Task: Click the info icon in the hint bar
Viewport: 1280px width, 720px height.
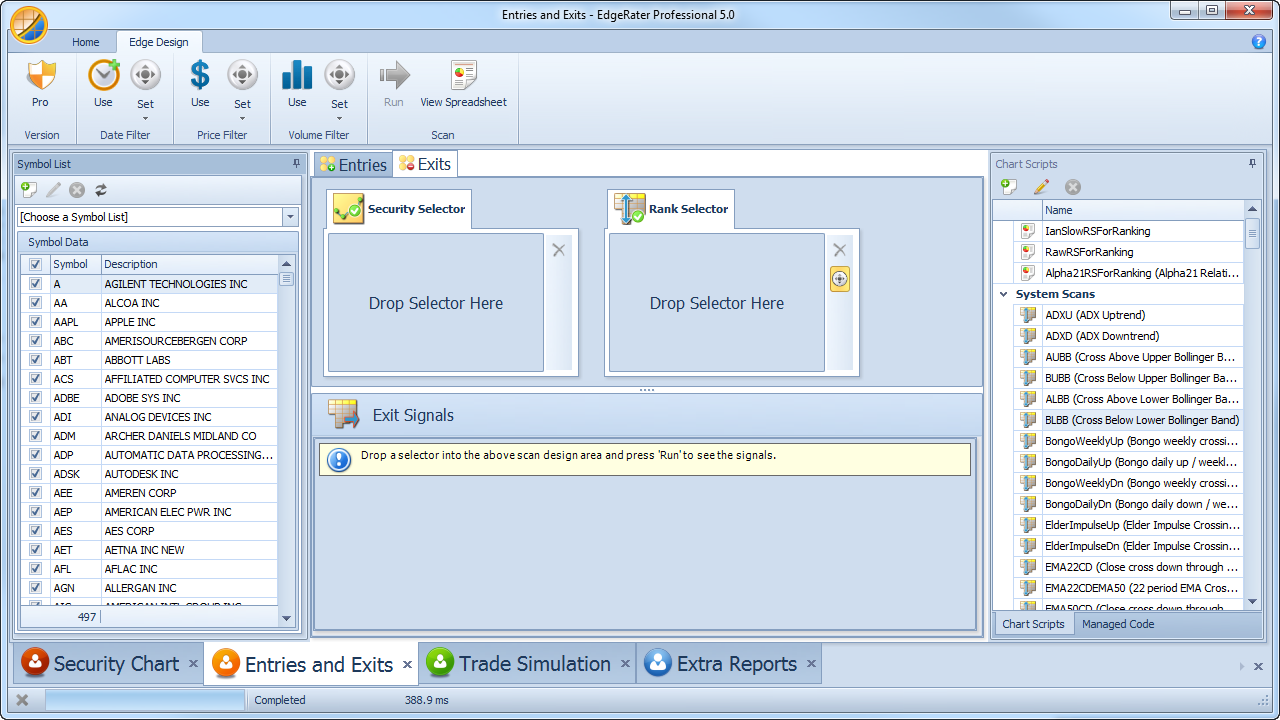Action: tap(339, 460)
